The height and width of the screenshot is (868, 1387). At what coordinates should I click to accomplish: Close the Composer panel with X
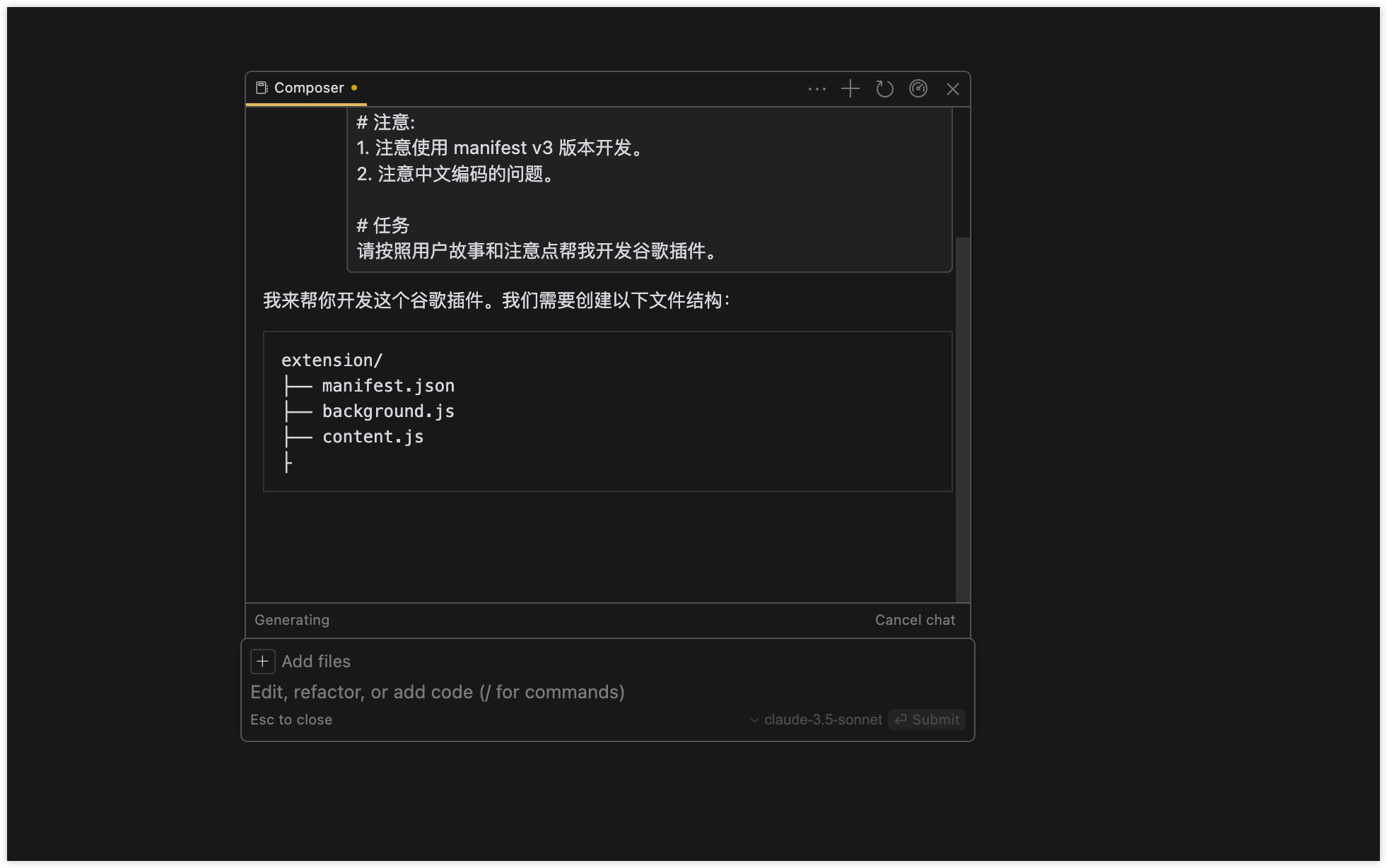tap(952, 89)
